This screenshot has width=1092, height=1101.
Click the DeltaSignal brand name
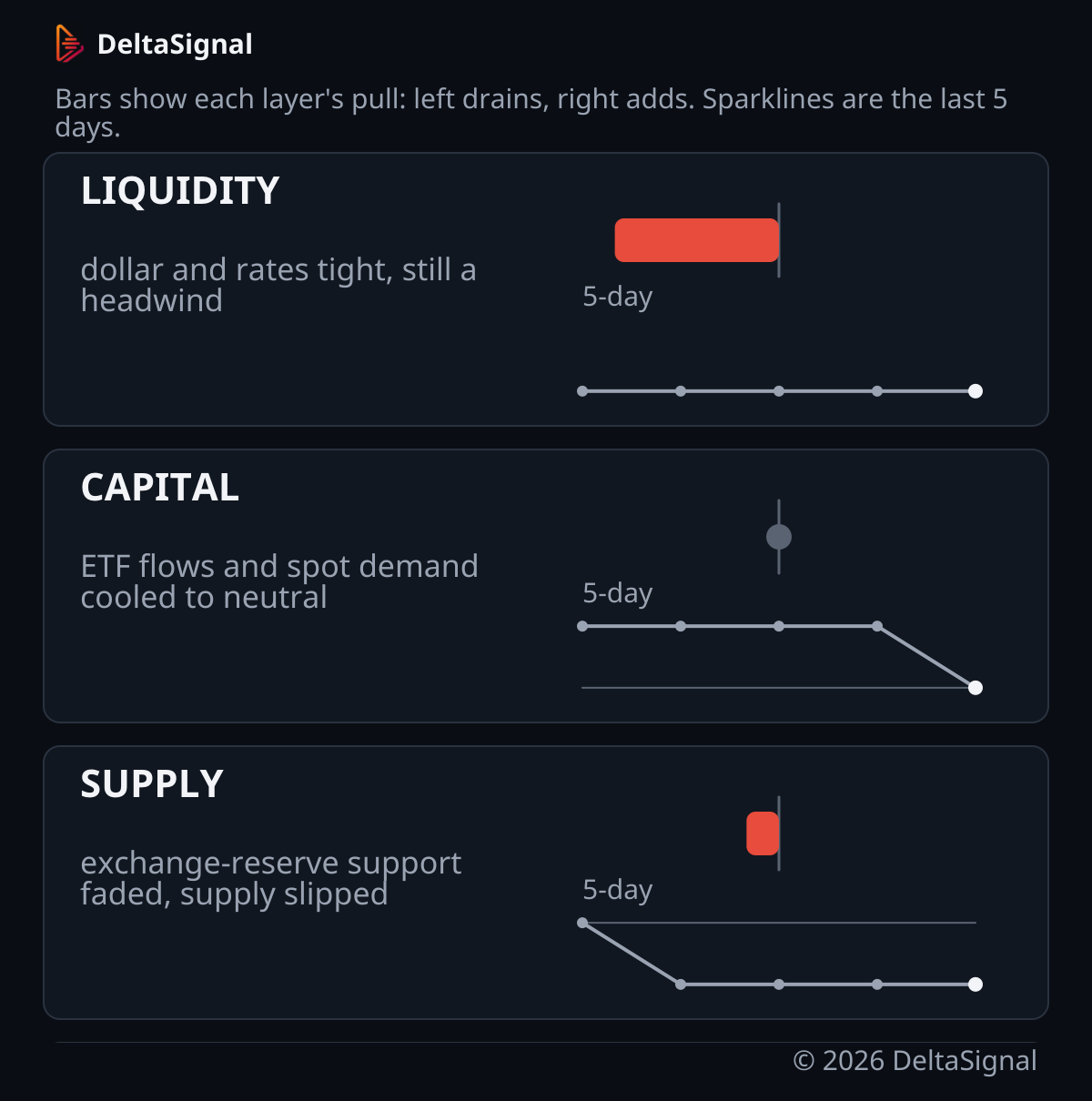pos(175,44)
